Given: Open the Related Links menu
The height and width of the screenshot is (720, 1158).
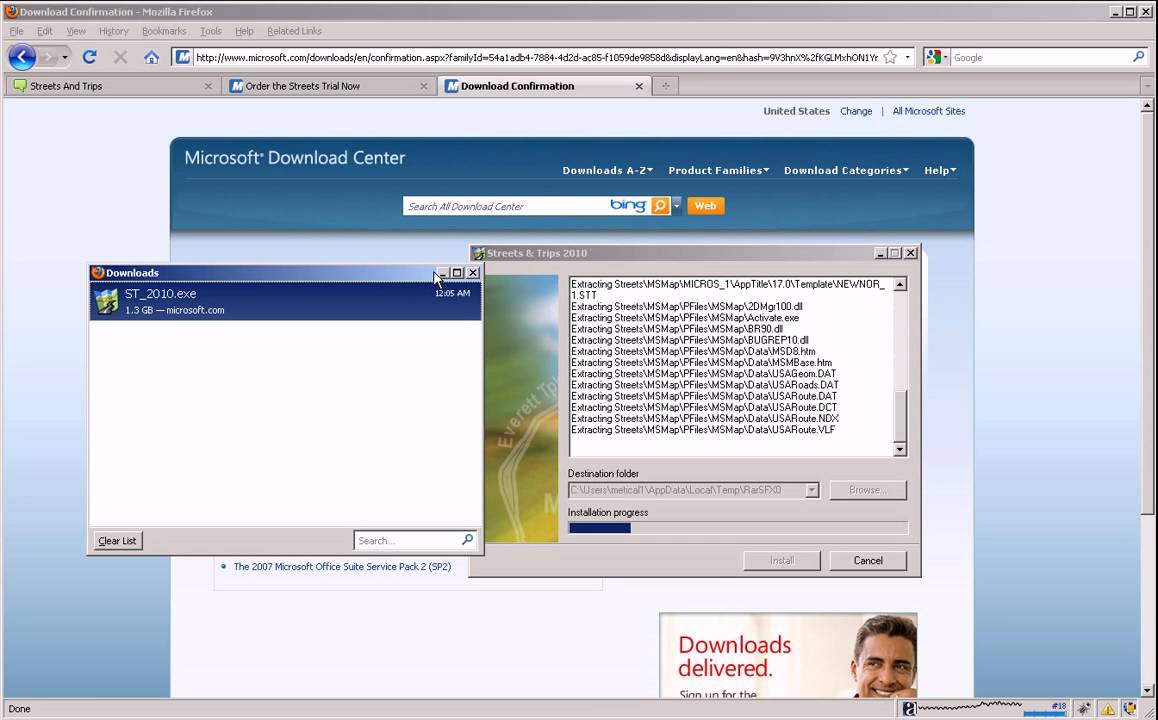Looking at the screenshot, I should click(x=294, y=31).
